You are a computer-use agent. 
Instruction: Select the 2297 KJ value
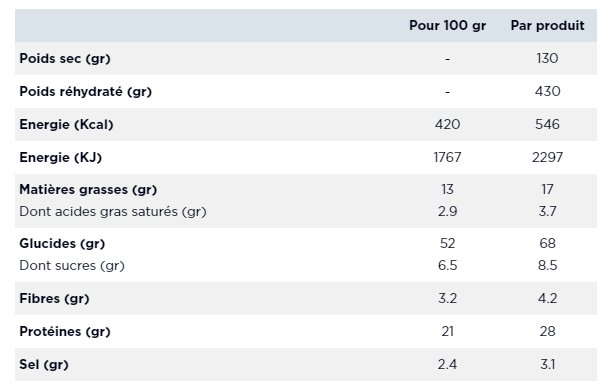(x=547, y=157)
